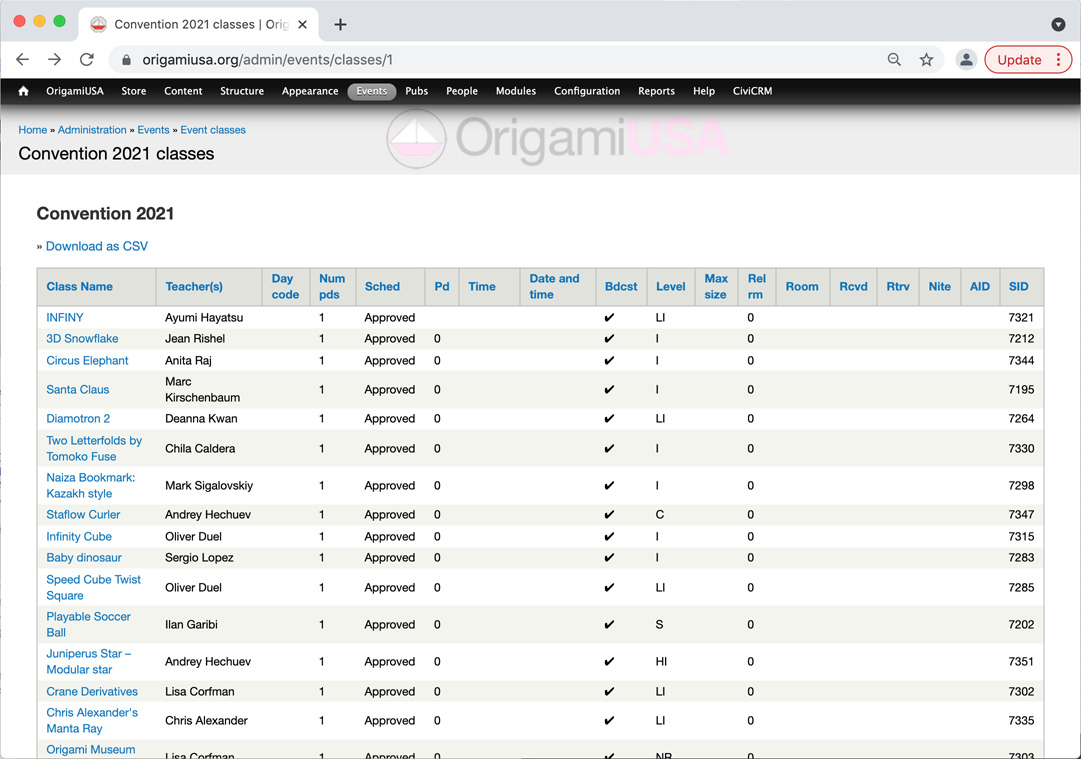Image resolution: width=1081 pixels, height=759 pixels.
Task: Open the Reports admin menu
Action: click(656, 91)
